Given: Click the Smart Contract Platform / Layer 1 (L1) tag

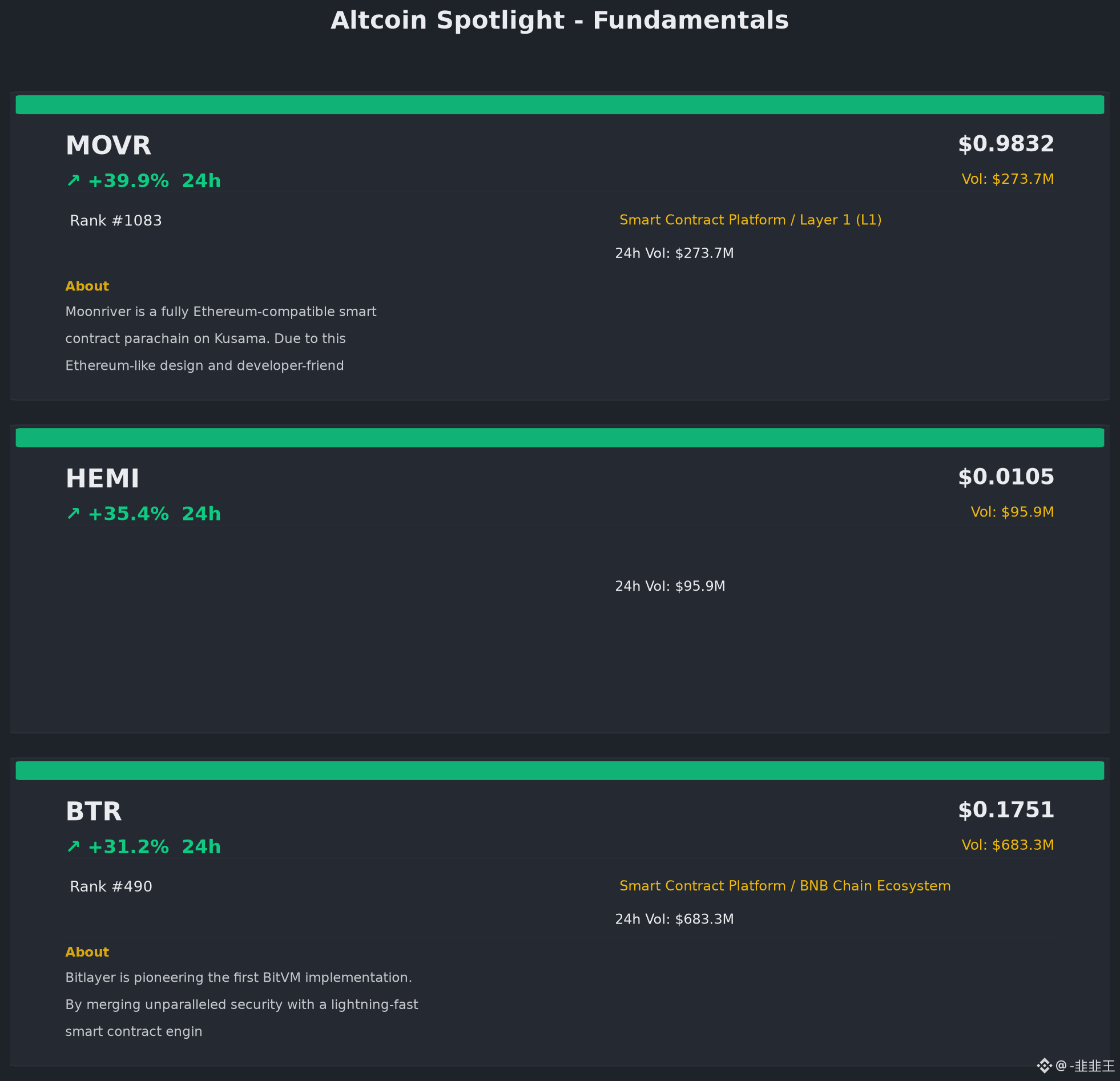Looking at the screenshot, I should pyautogui.click(x=750, y=220).
